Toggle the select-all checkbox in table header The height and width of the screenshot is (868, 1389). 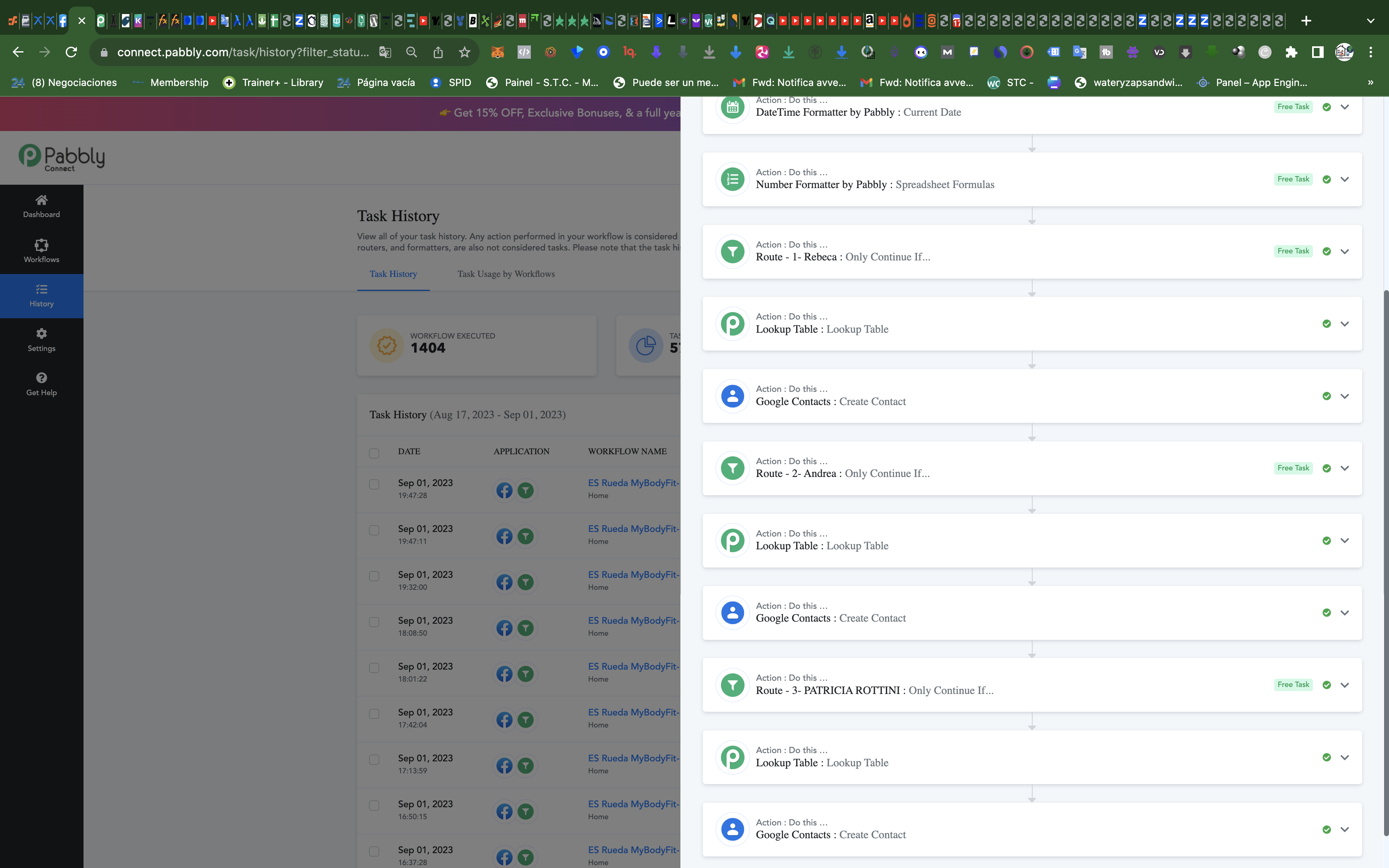[374, 453]
